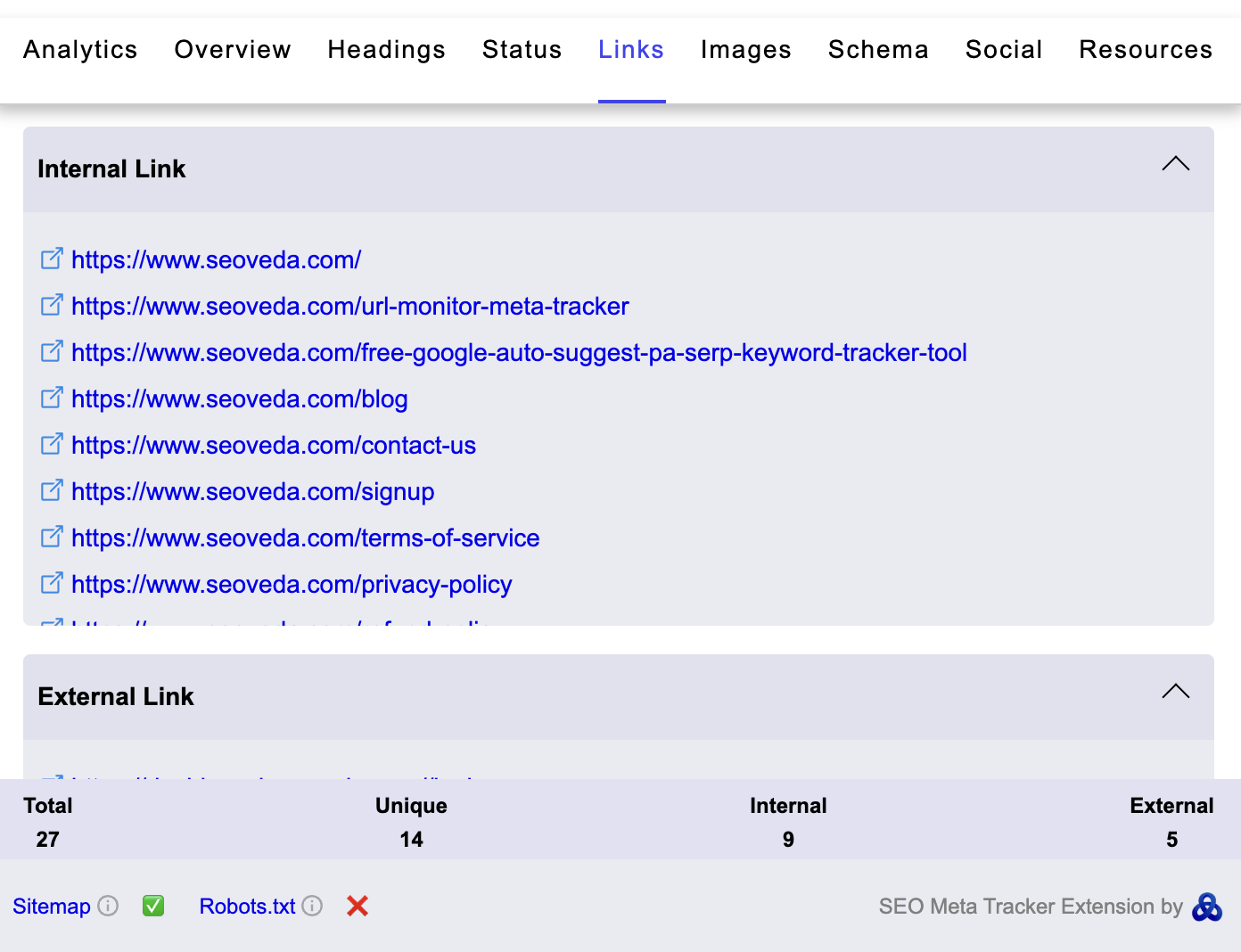Collapse the External Link section
Image resolution: width=1241 pixels, height=952 pixels.
(x=1176, y=692)
